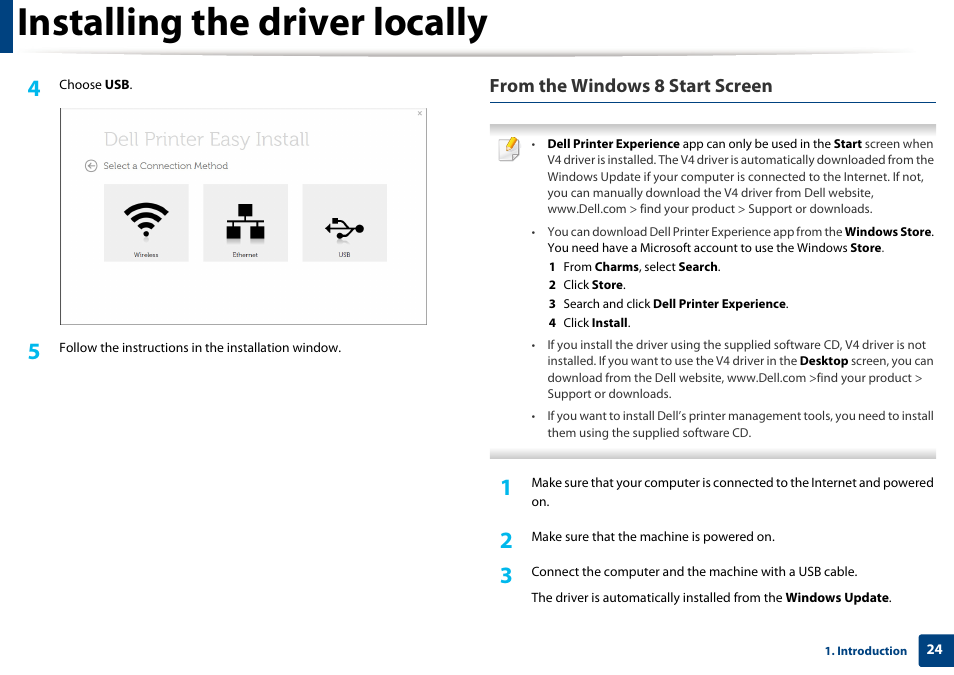Select the Ethernet connection icon
The image size is (954, 675).
tap(245, 223)
